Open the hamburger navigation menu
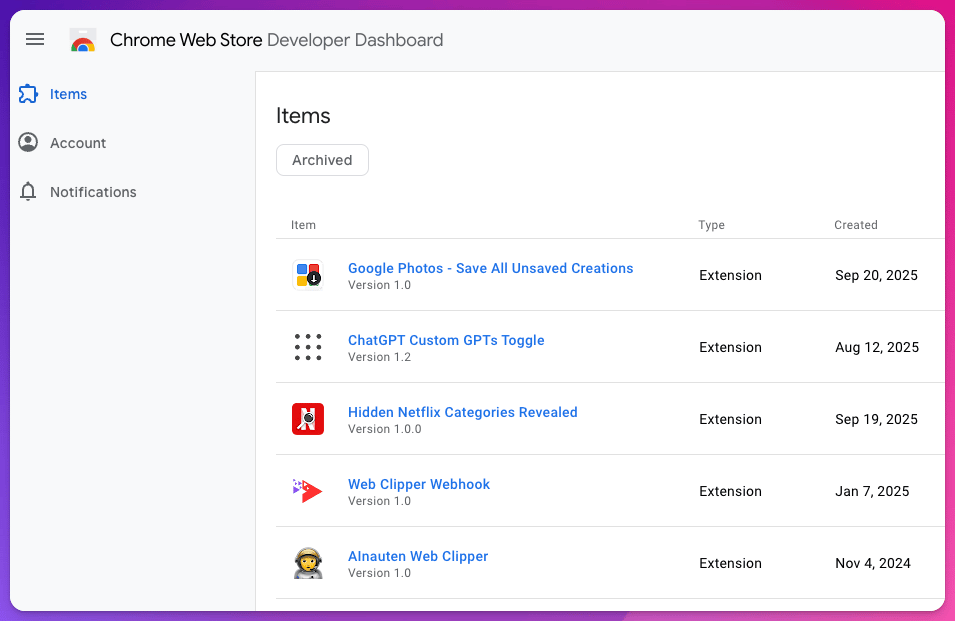This screenshot has width=955, height=621. [35, 40]
